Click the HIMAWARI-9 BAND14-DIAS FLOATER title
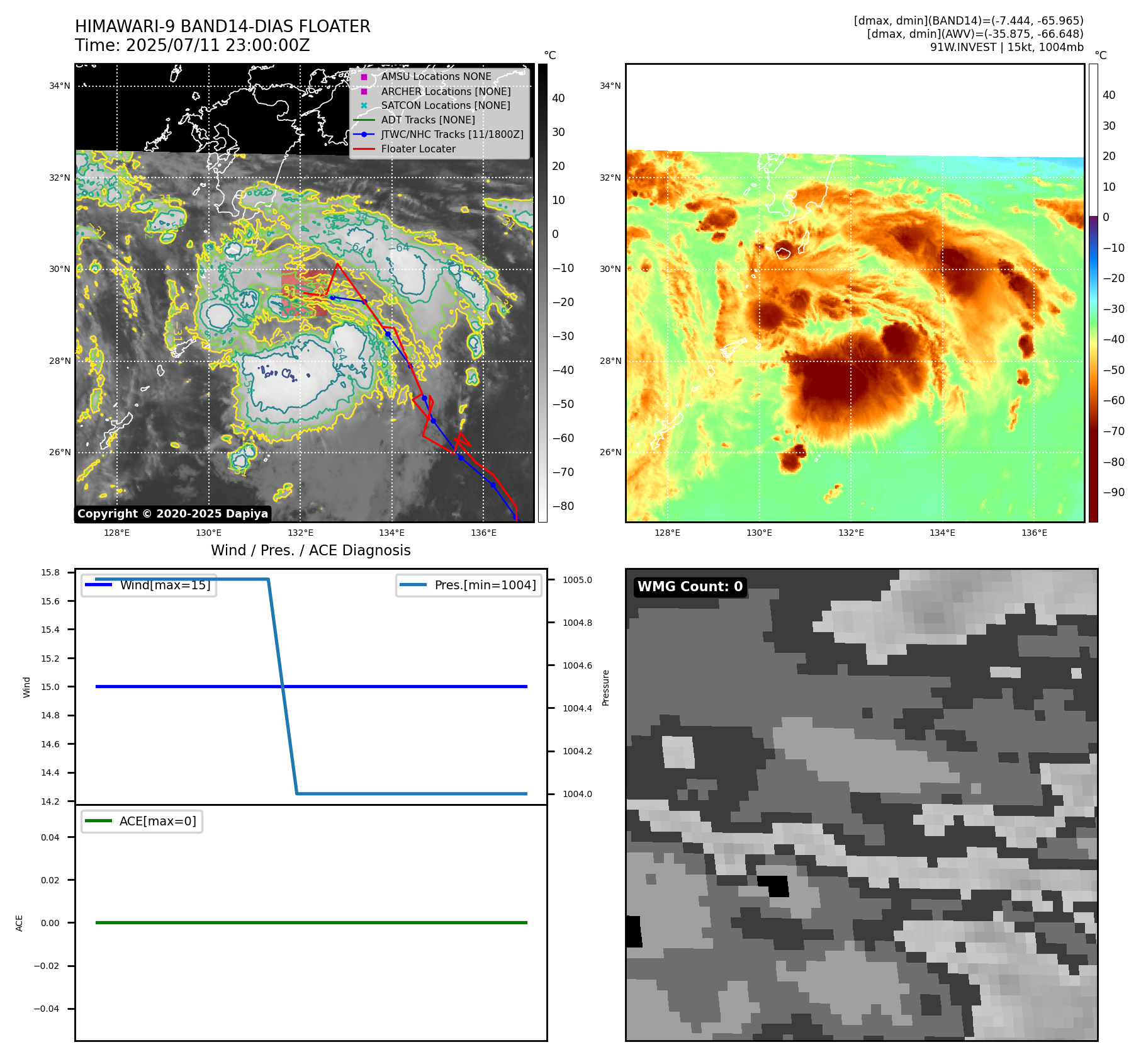Screen dimensions: 1141x1064 (223, 26)
